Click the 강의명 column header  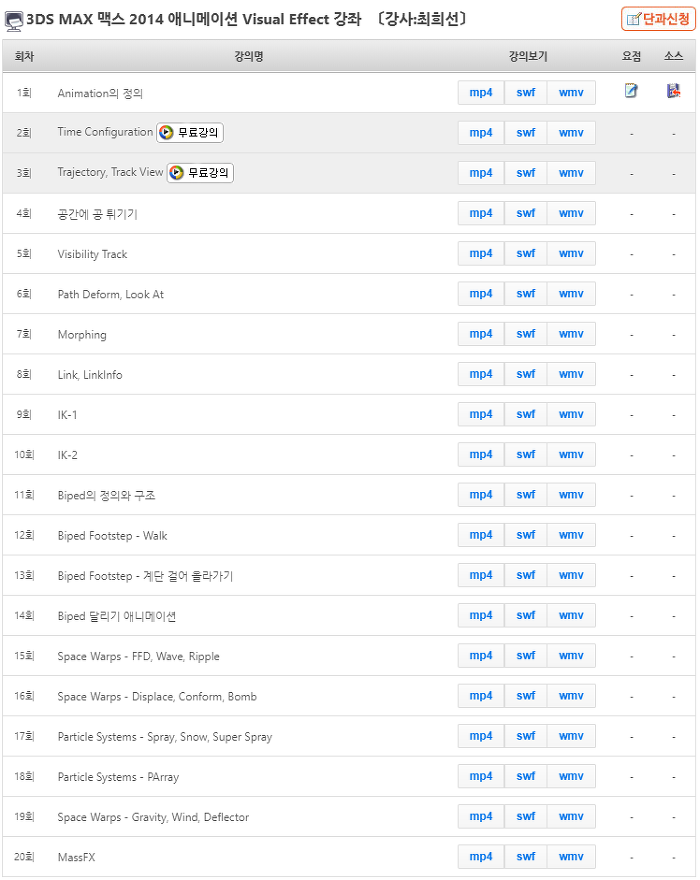(x=249, y=56)
